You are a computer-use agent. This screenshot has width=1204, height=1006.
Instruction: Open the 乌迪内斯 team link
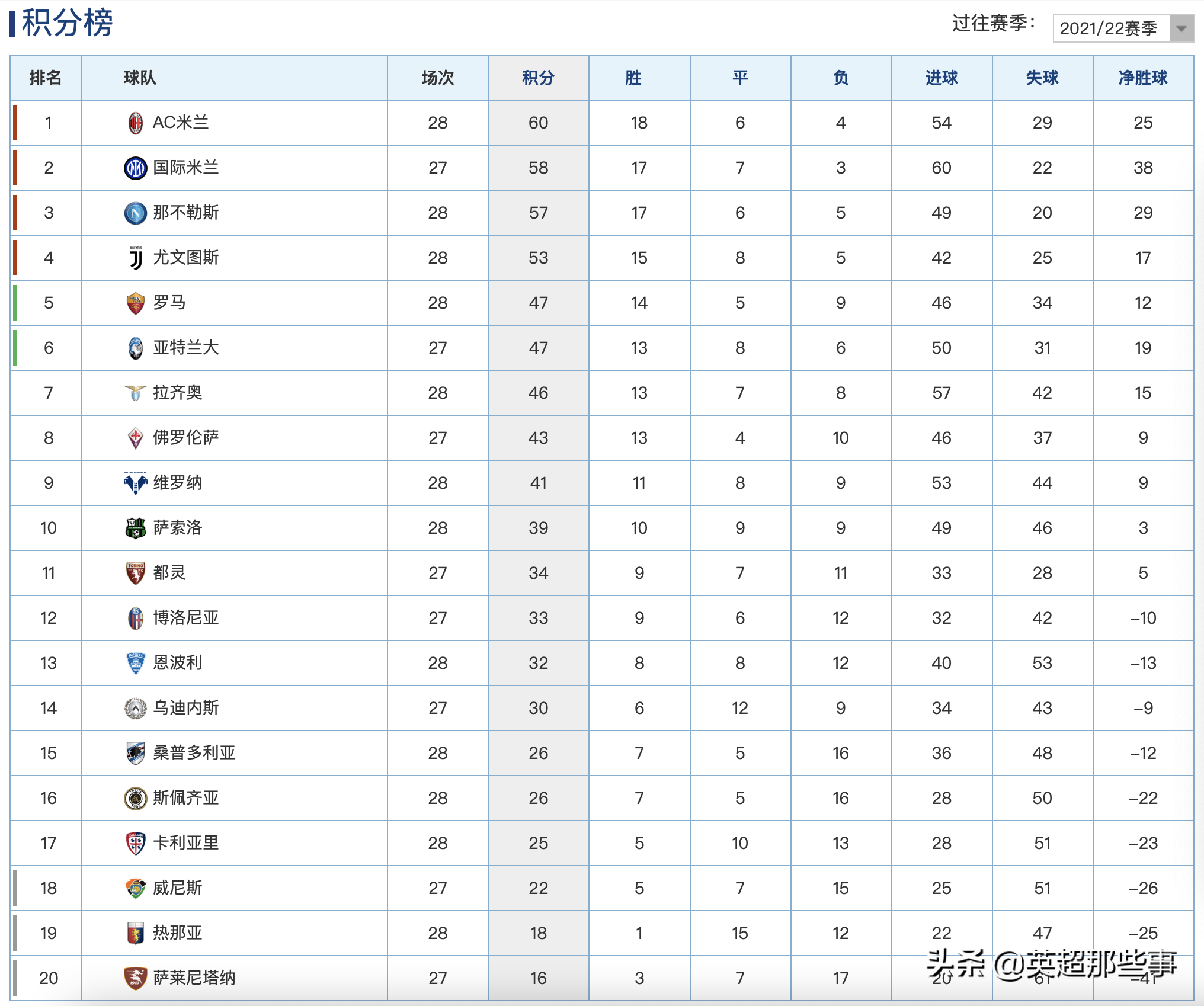click(x=186, y=708)
